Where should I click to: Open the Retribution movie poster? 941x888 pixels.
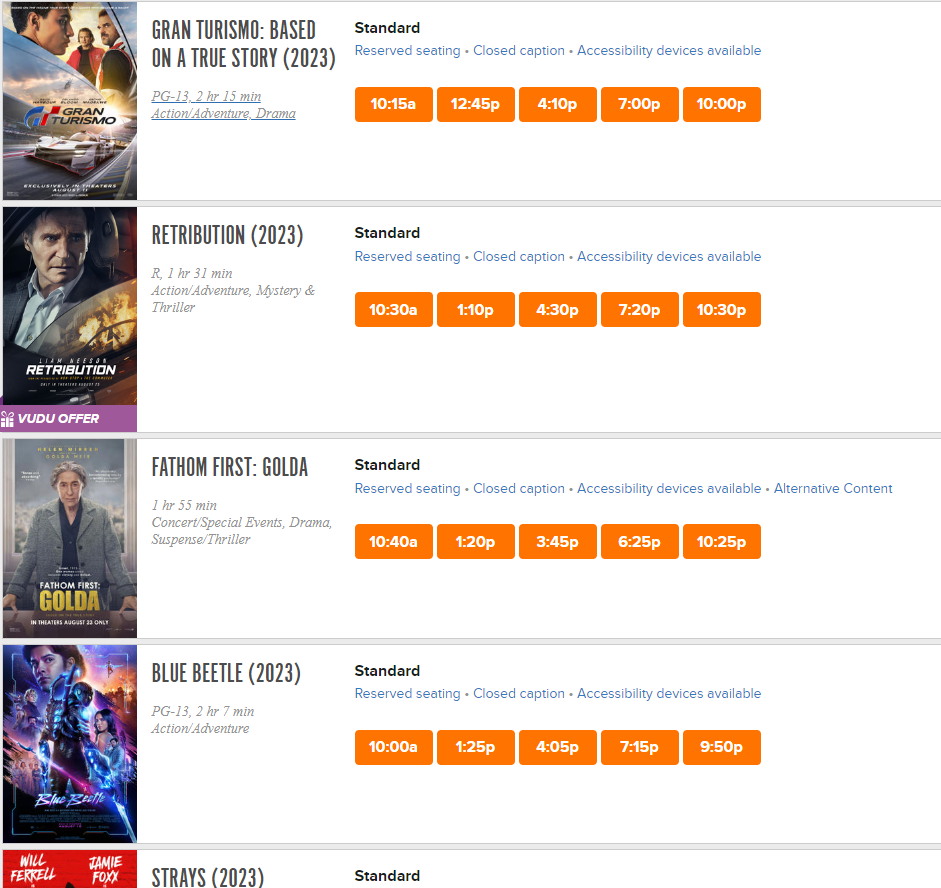pos(70,306)
